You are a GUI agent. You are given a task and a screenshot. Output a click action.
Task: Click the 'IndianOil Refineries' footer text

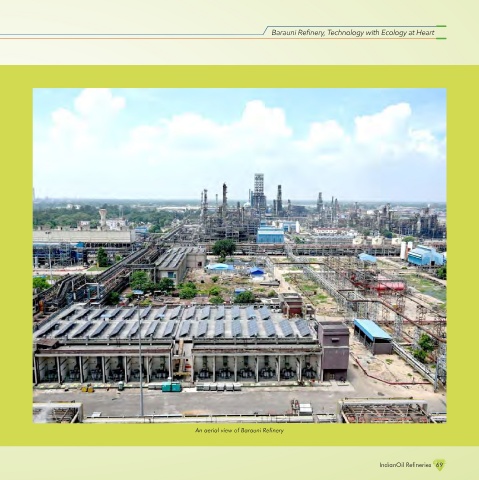405,465
